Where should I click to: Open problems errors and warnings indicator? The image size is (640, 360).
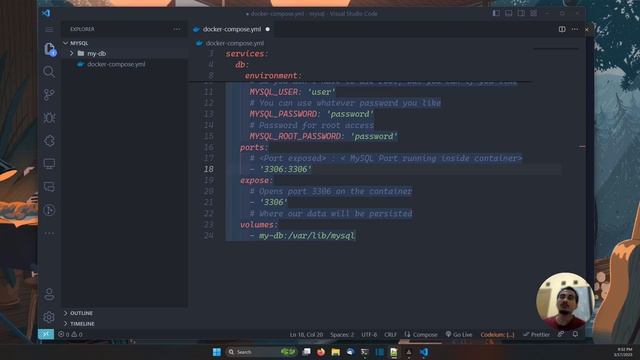(70, 334)
